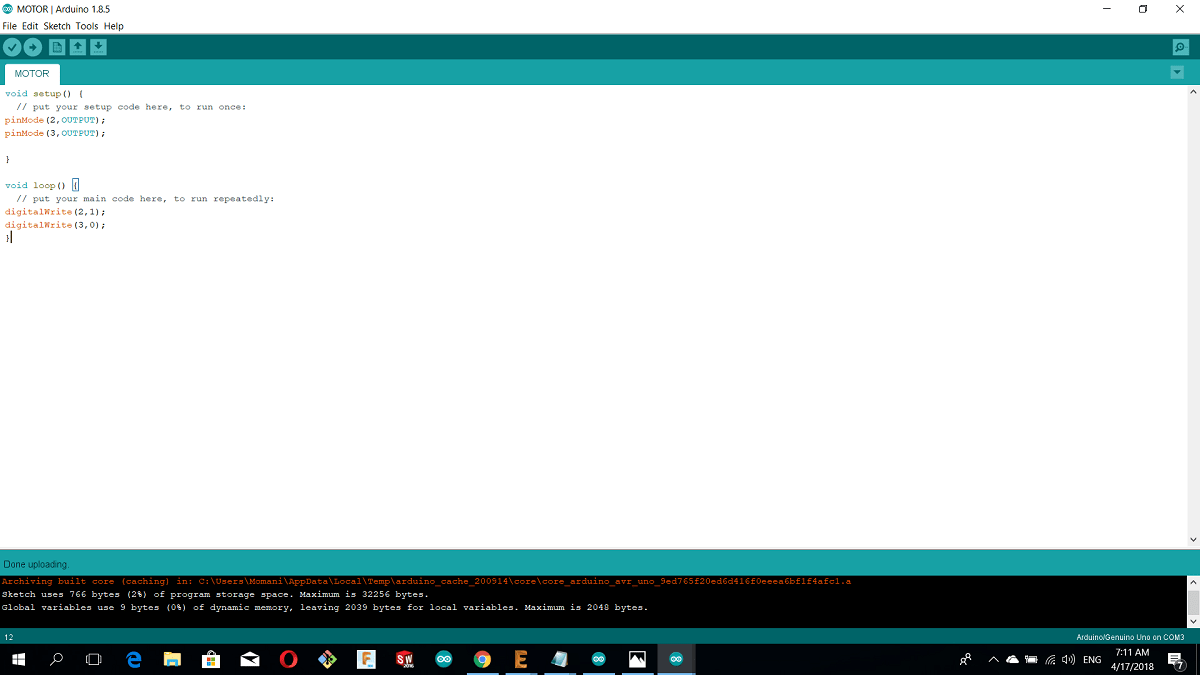Image resolution: width=1200 pixels, height=675 pixels.
Task: Open the Serial Monitor magnifier icon
Action: tap(1180, 47)
